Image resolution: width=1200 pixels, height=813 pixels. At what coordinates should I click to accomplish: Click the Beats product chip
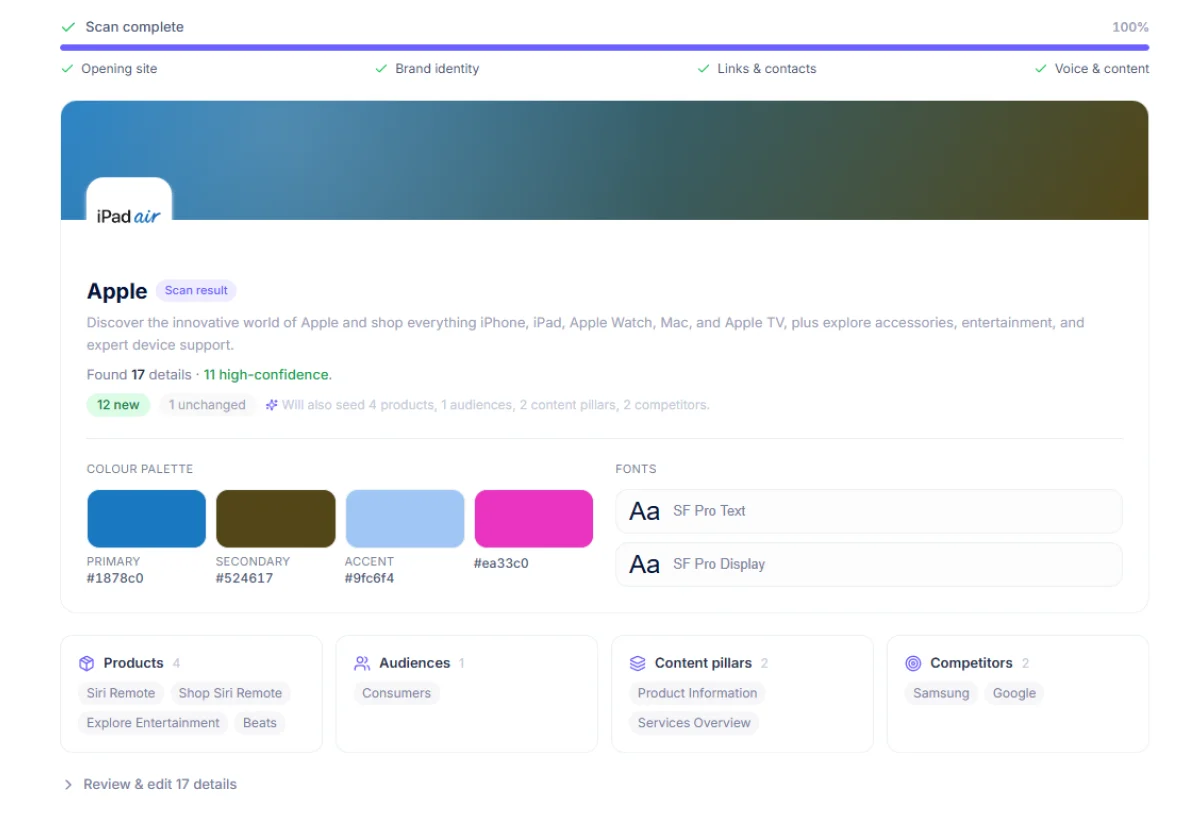(x=260, y=723)
